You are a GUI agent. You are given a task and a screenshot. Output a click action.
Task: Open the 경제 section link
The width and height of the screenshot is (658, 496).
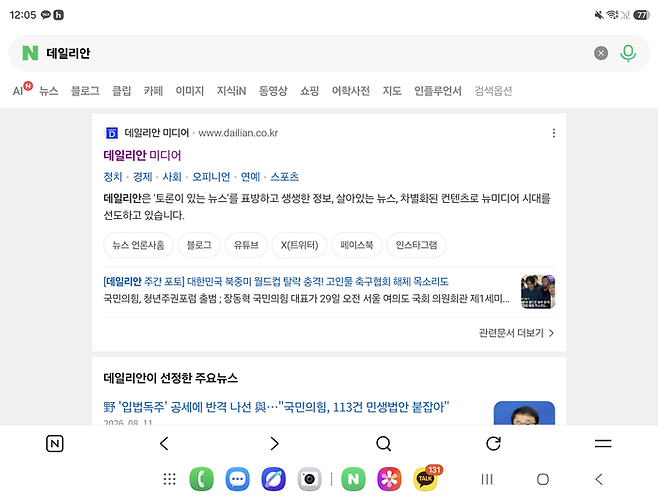click(142, 177)
